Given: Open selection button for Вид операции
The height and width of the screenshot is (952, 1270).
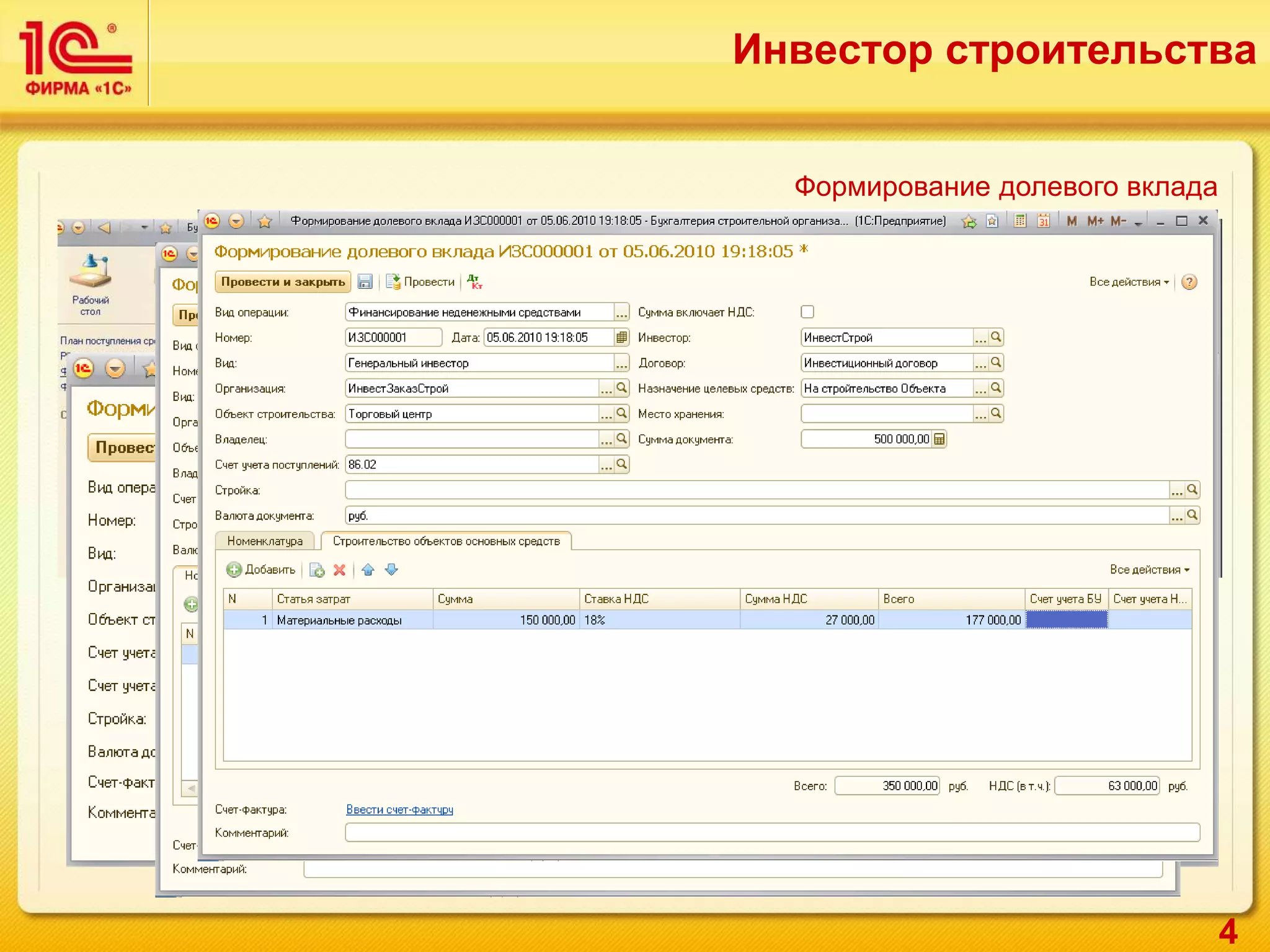Looking at the screenshot, I should pyautogui.click(x=621, y=312).
